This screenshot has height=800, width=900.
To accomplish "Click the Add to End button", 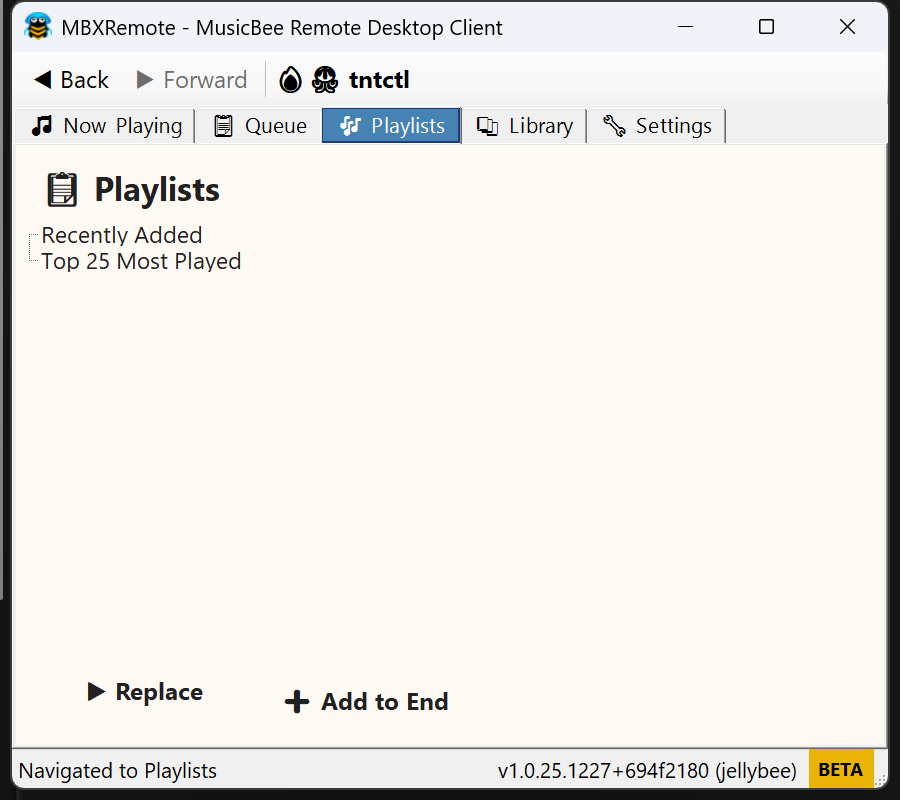I will pyautogui.click(x=366, y=701).
